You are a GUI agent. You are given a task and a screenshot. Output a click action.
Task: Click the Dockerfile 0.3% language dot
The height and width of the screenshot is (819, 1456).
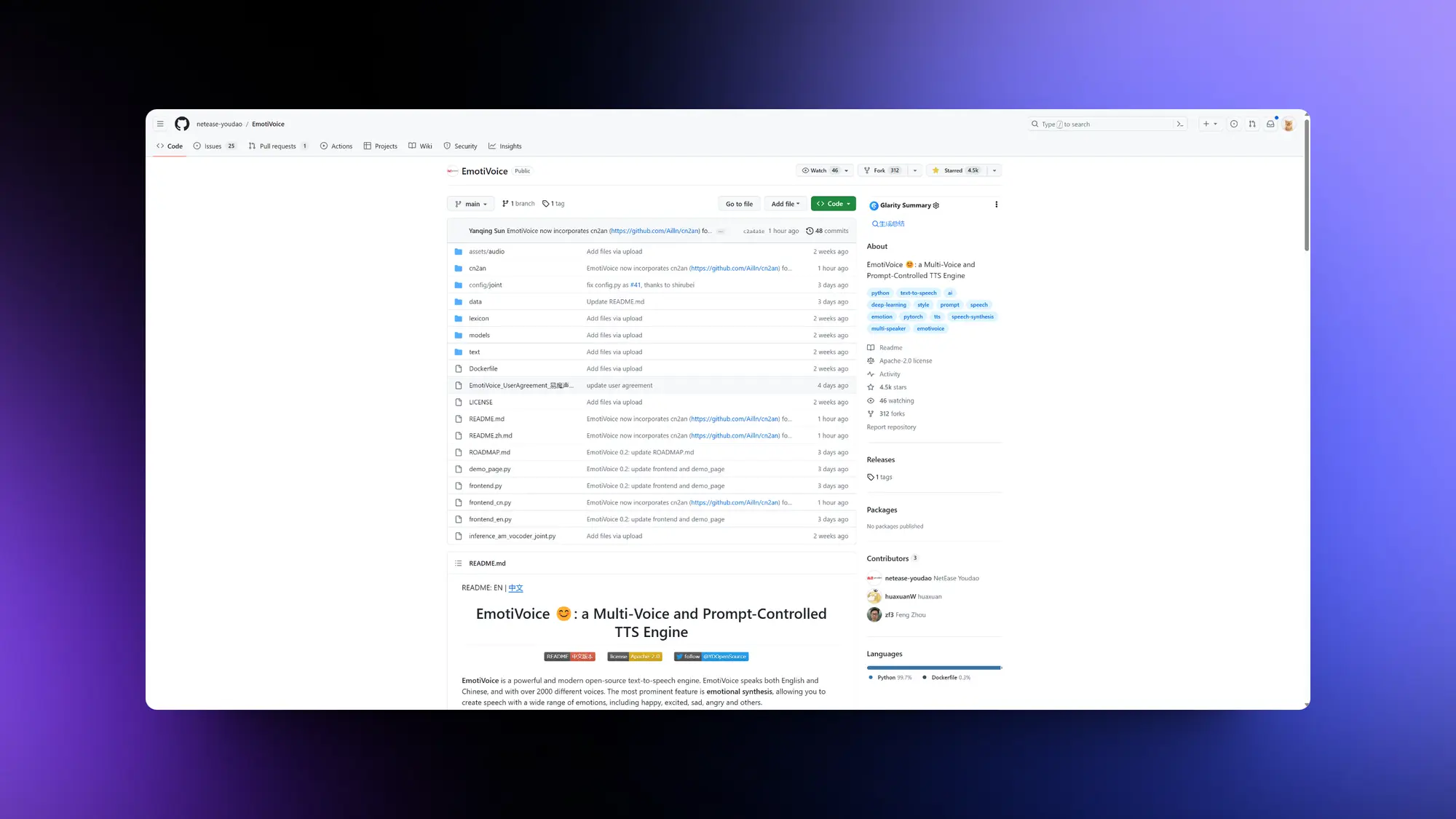point(925,678)
